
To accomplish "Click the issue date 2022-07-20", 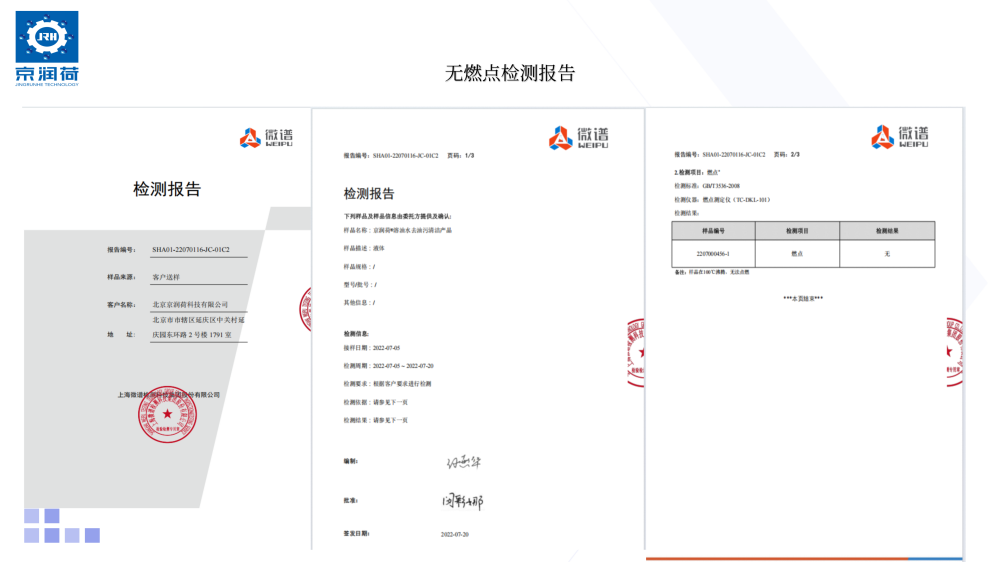I will (455, 534).
